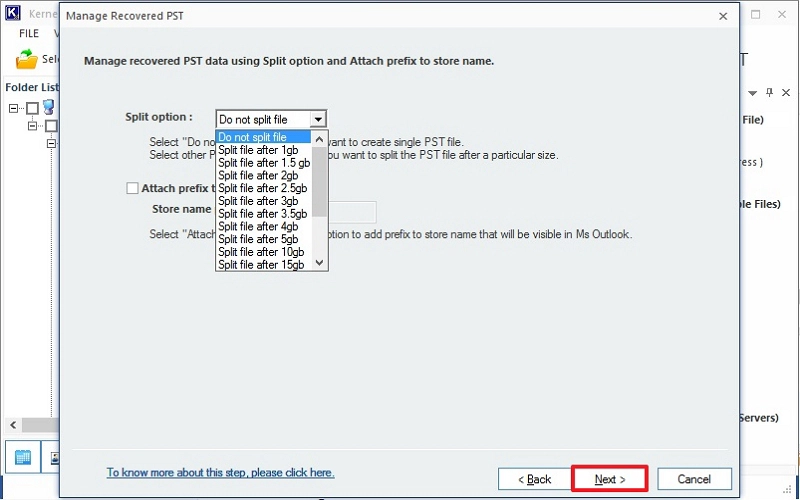The width and height of the screenshot is (800, 500).
Task: Toggle the Split option dropdown arrow
Action: (x=317, y=119)
